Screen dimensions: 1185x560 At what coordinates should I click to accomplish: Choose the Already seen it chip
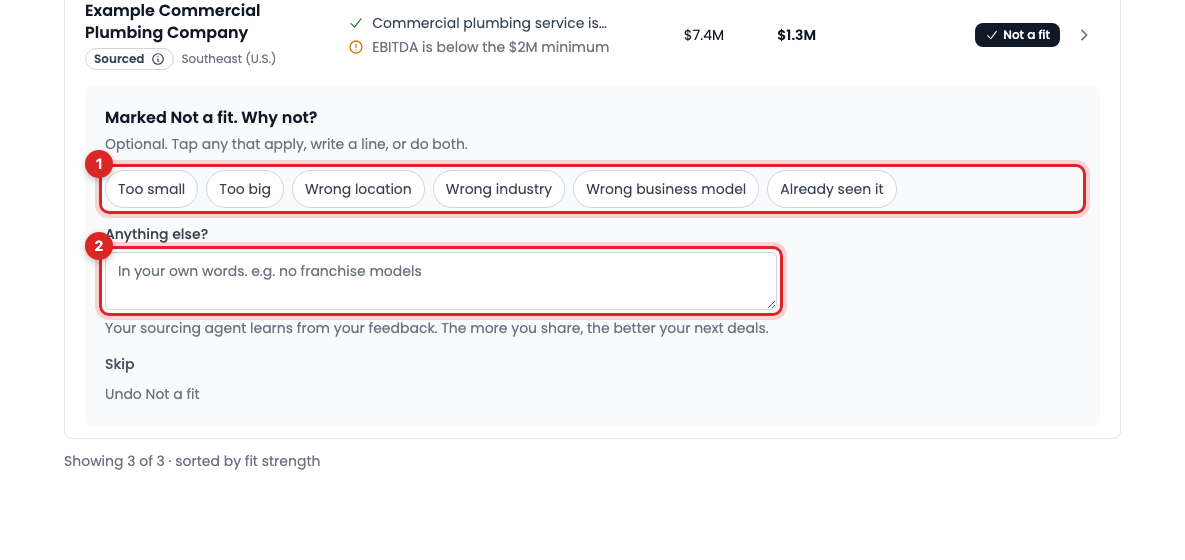tap(831, 189)
